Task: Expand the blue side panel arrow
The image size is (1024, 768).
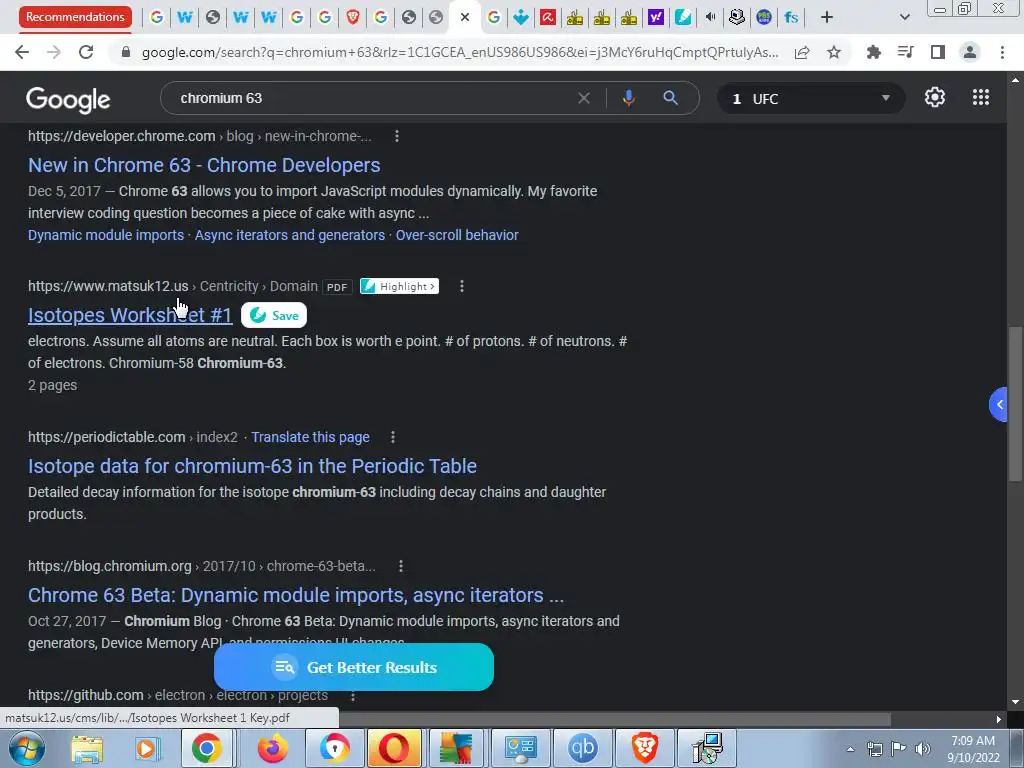Action: pos(999,404)
